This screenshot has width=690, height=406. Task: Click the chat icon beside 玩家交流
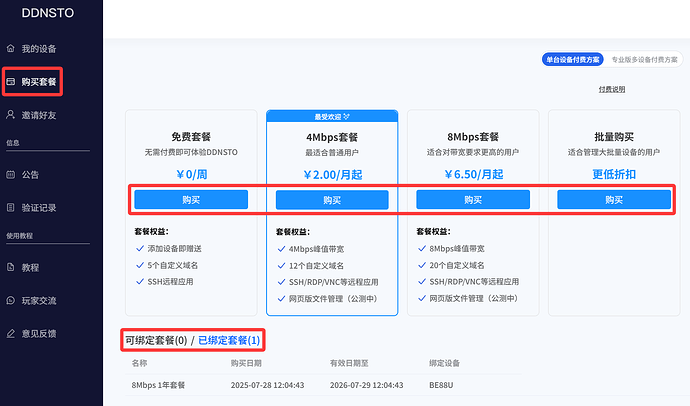(11, 299)
